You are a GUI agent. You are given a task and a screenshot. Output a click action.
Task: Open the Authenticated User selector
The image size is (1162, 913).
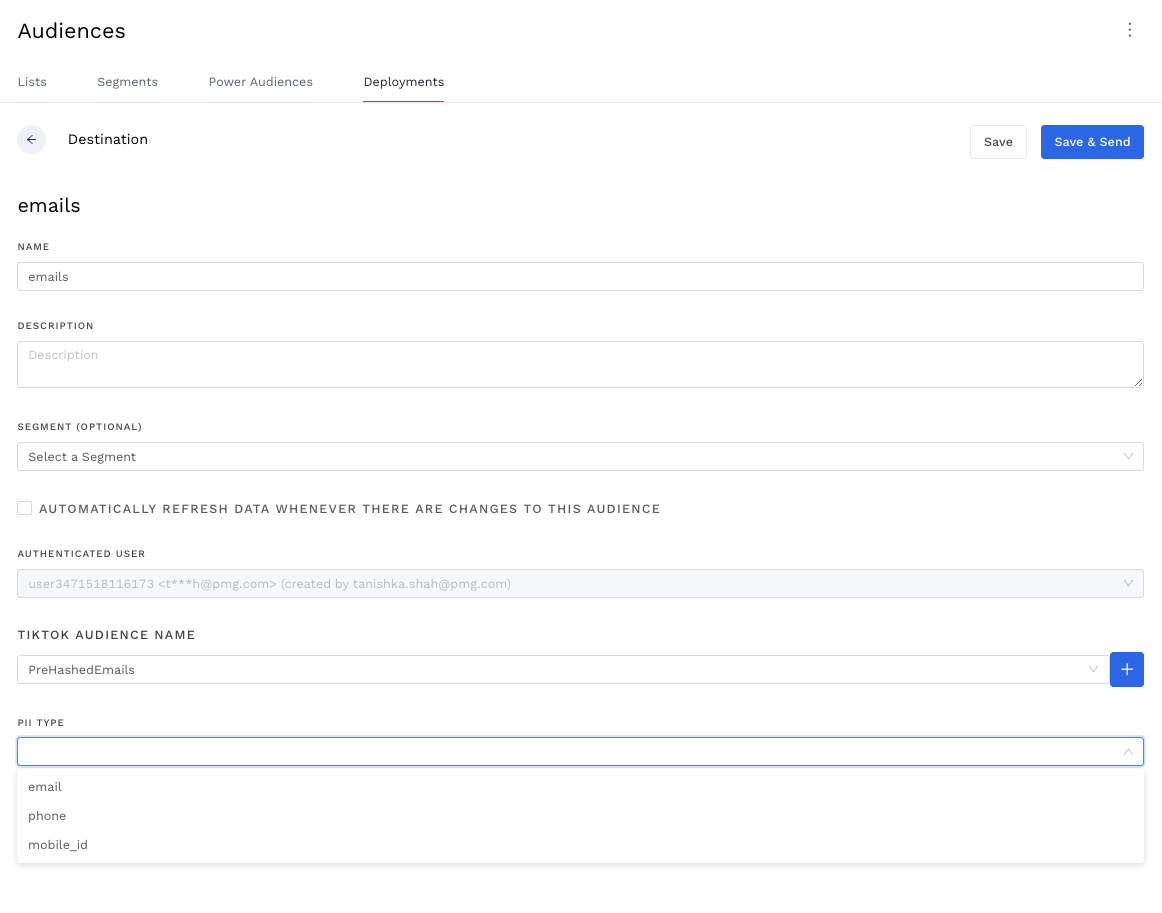click(580, 583)
